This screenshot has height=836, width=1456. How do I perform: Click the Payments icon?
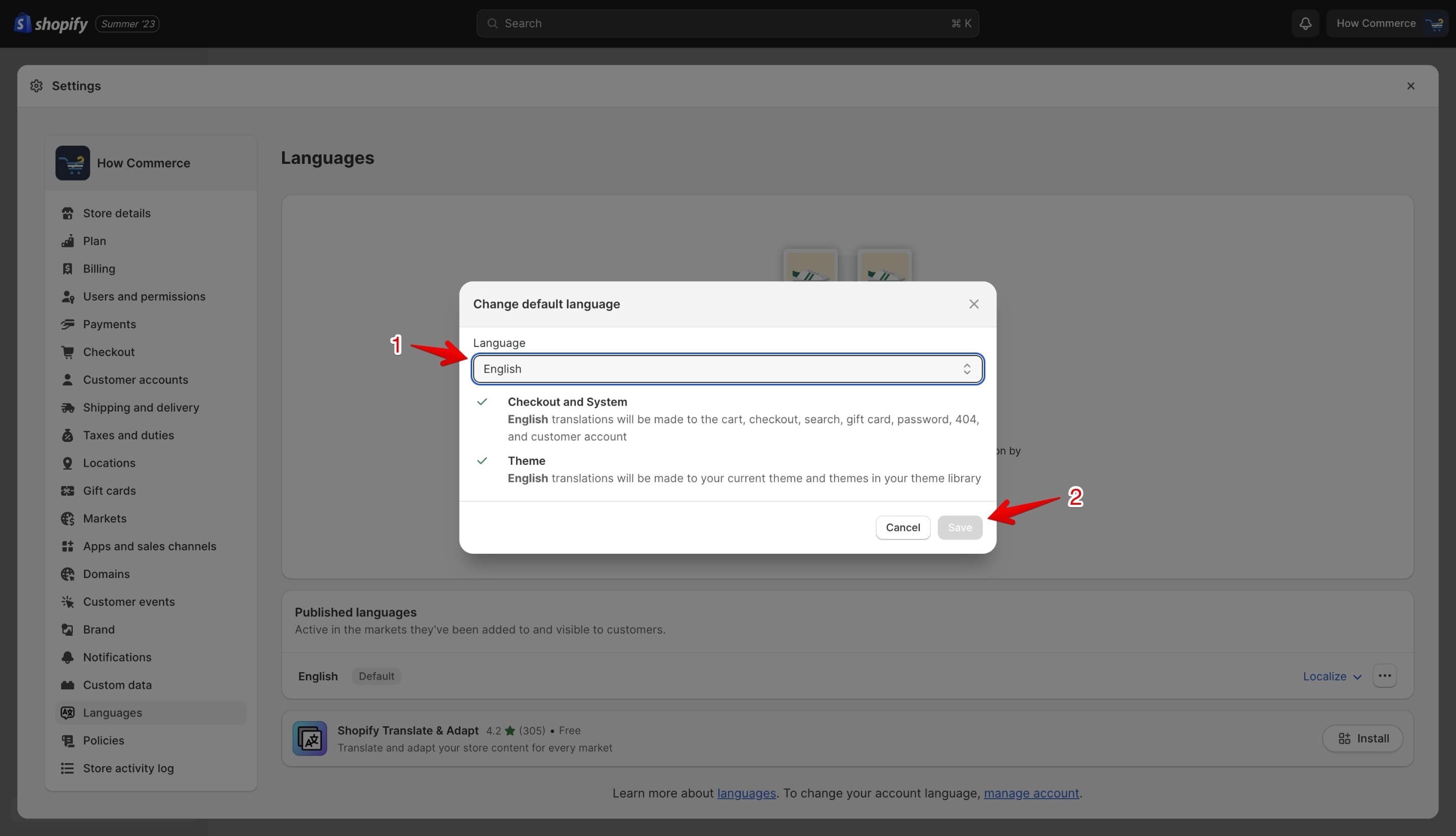click(x=68, y=324)
